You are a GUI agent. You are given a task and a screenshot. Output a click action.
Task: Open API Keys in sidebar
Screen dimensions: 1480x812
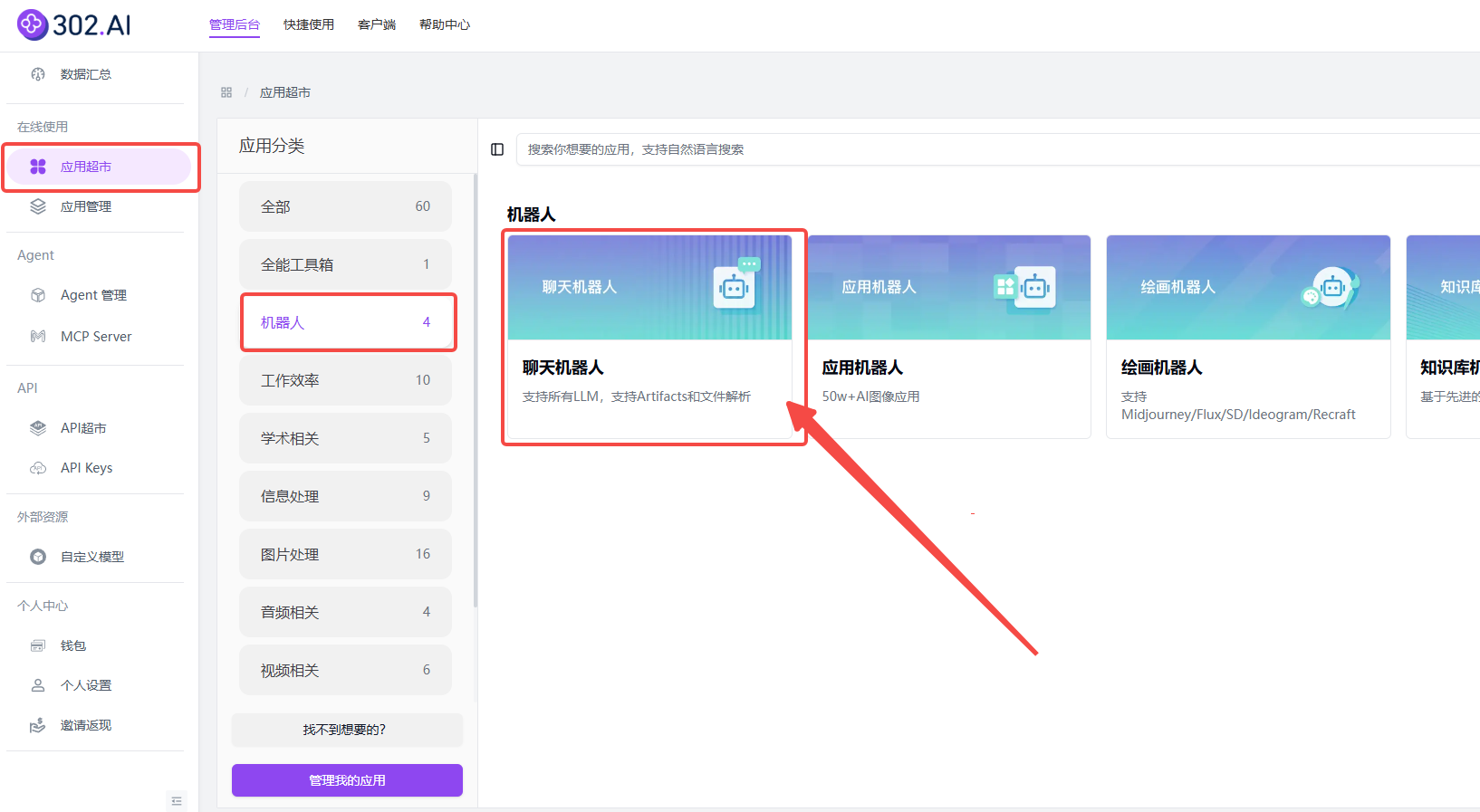(x=87, y=468)
